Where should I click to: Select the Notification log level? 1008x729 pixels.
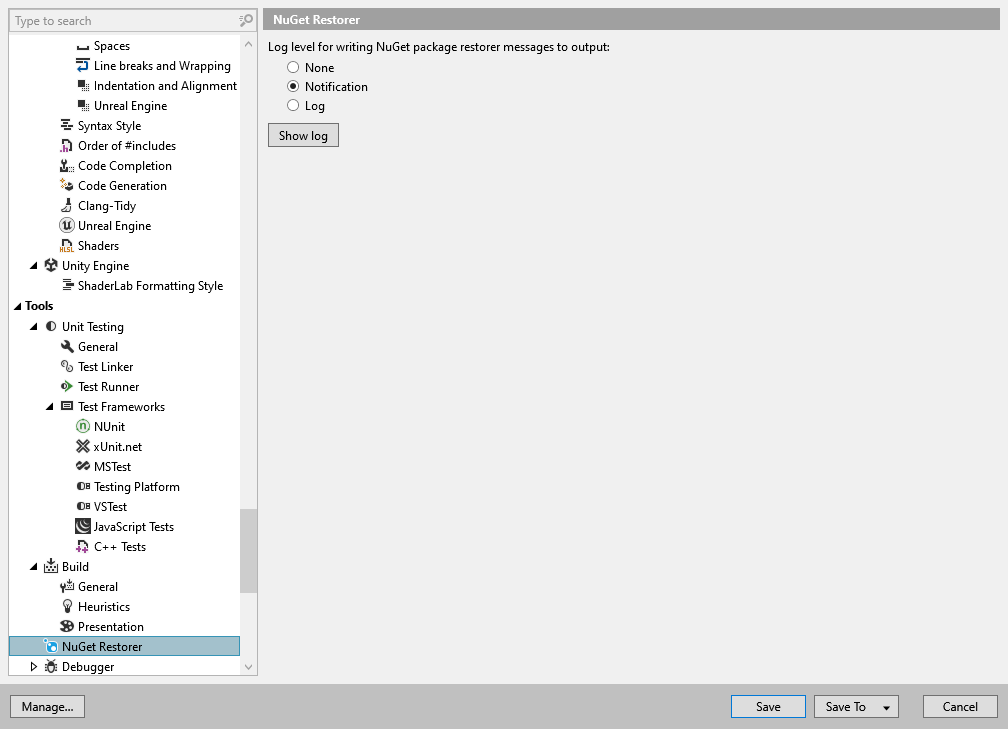[293, 86]
